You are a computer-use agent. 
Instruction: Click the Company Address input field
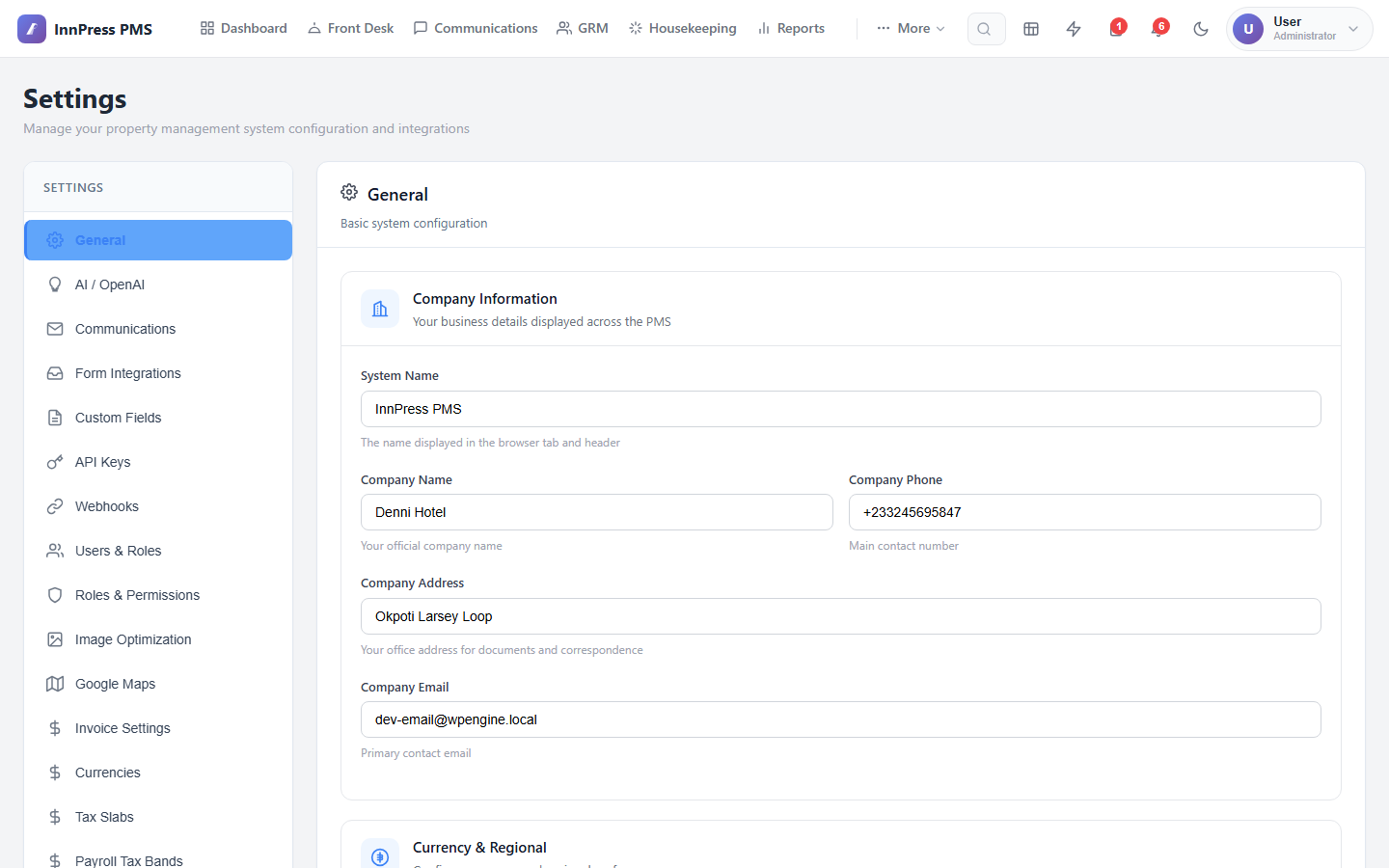pyautogui.click(x=841, y=616)
